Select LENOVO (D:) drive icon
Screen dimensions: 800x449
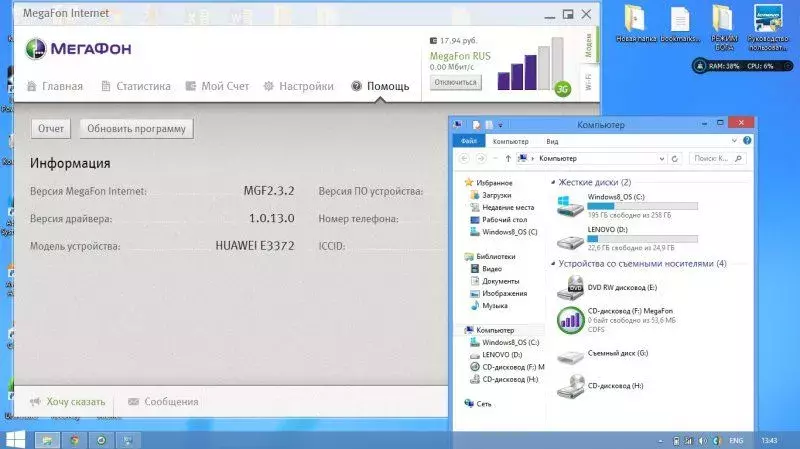tap(570, 240)
